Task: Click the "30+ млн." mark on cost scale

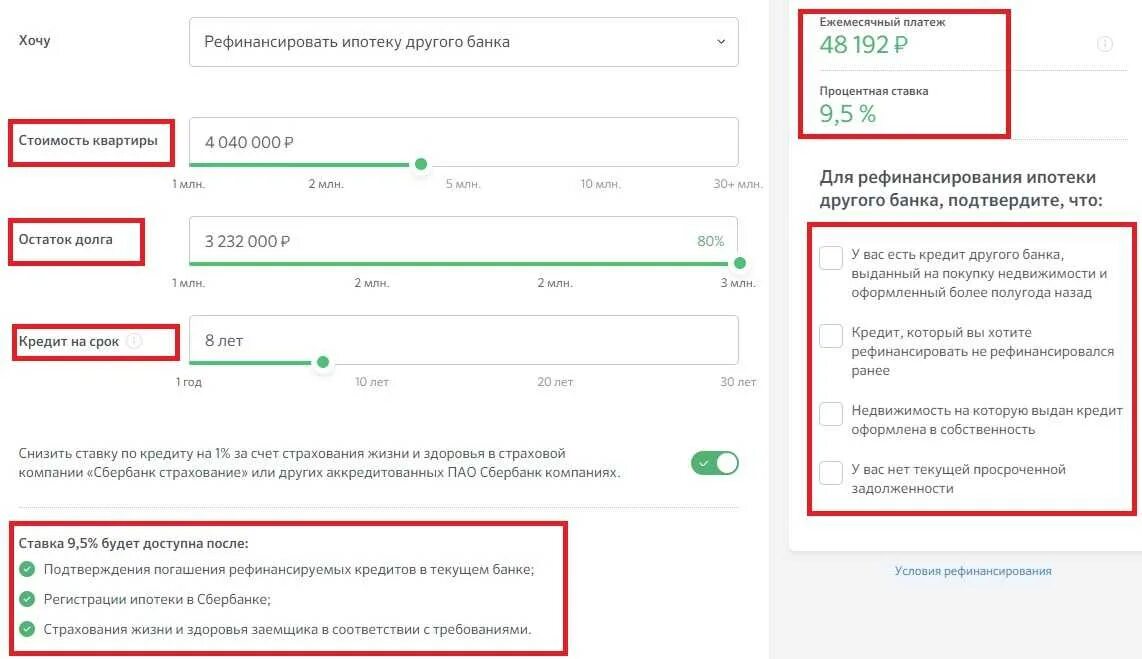Action: click(x=737, y=184)
